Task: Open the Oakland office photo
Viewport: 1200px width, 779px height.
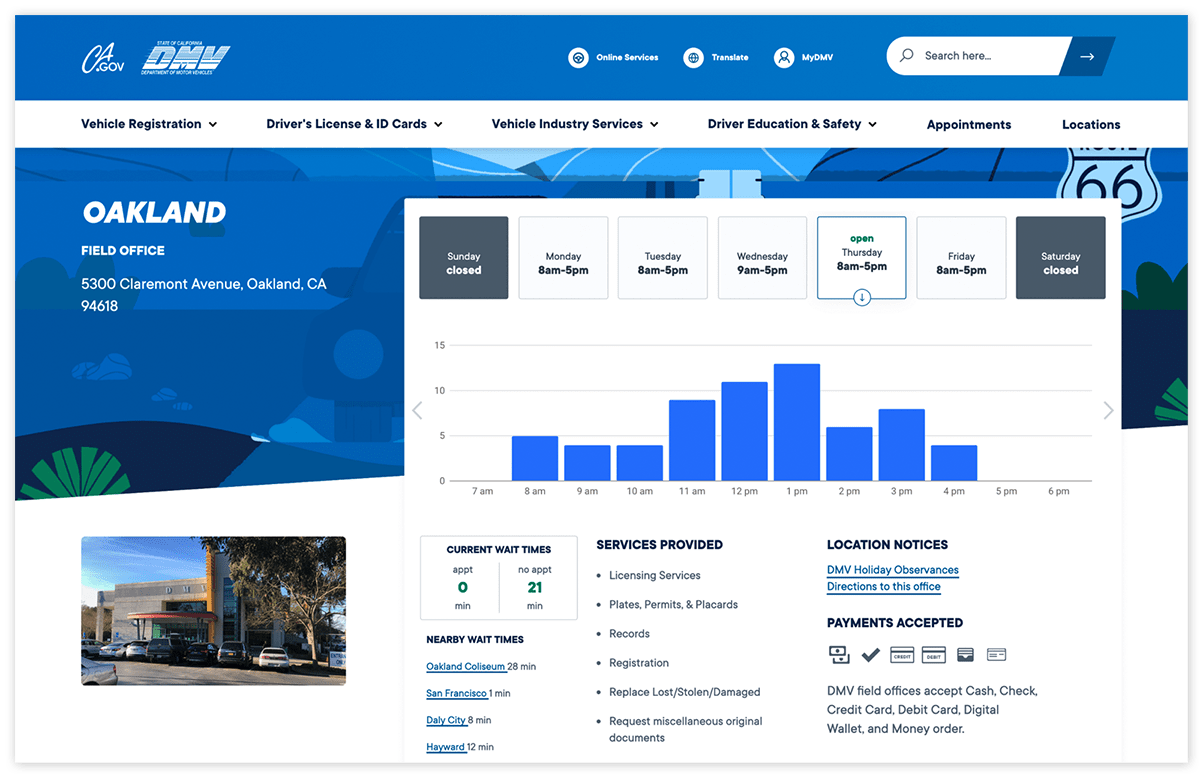Action: tap(213, 611)
